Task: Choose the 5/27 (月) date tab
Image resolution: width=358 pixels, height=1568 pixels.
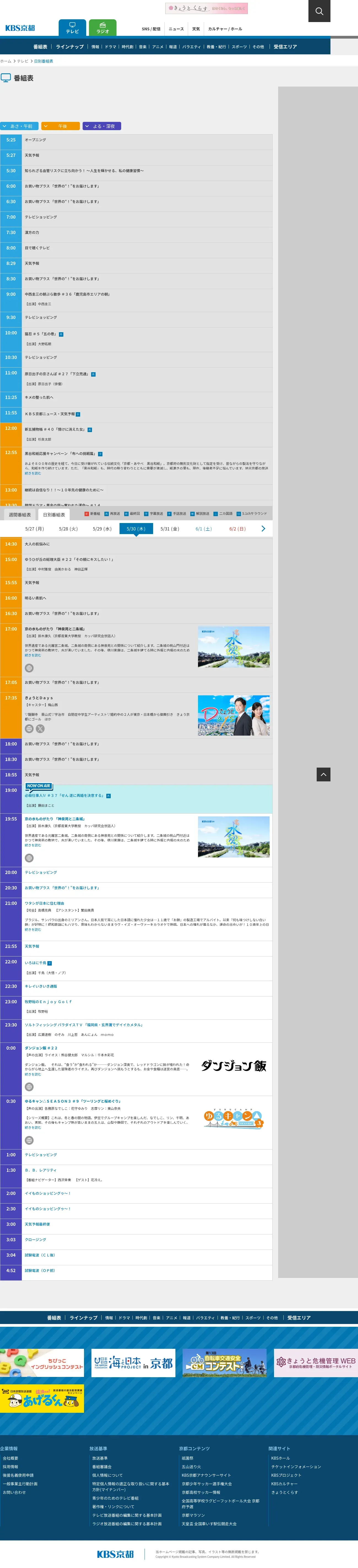Action: 34,528
